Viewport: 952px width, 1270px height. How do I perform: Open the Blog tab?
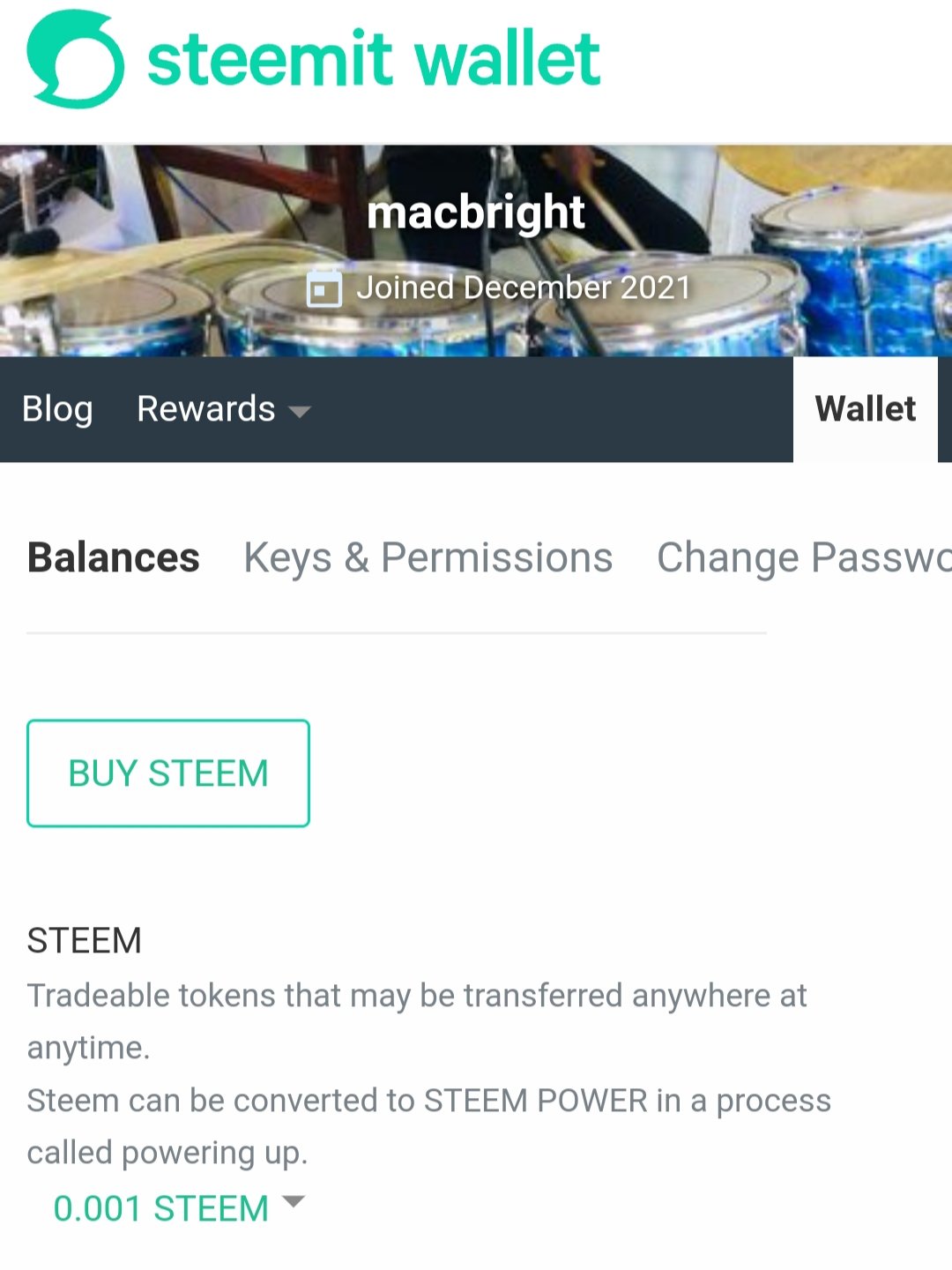pyautogui.click(x=57, y=409)
